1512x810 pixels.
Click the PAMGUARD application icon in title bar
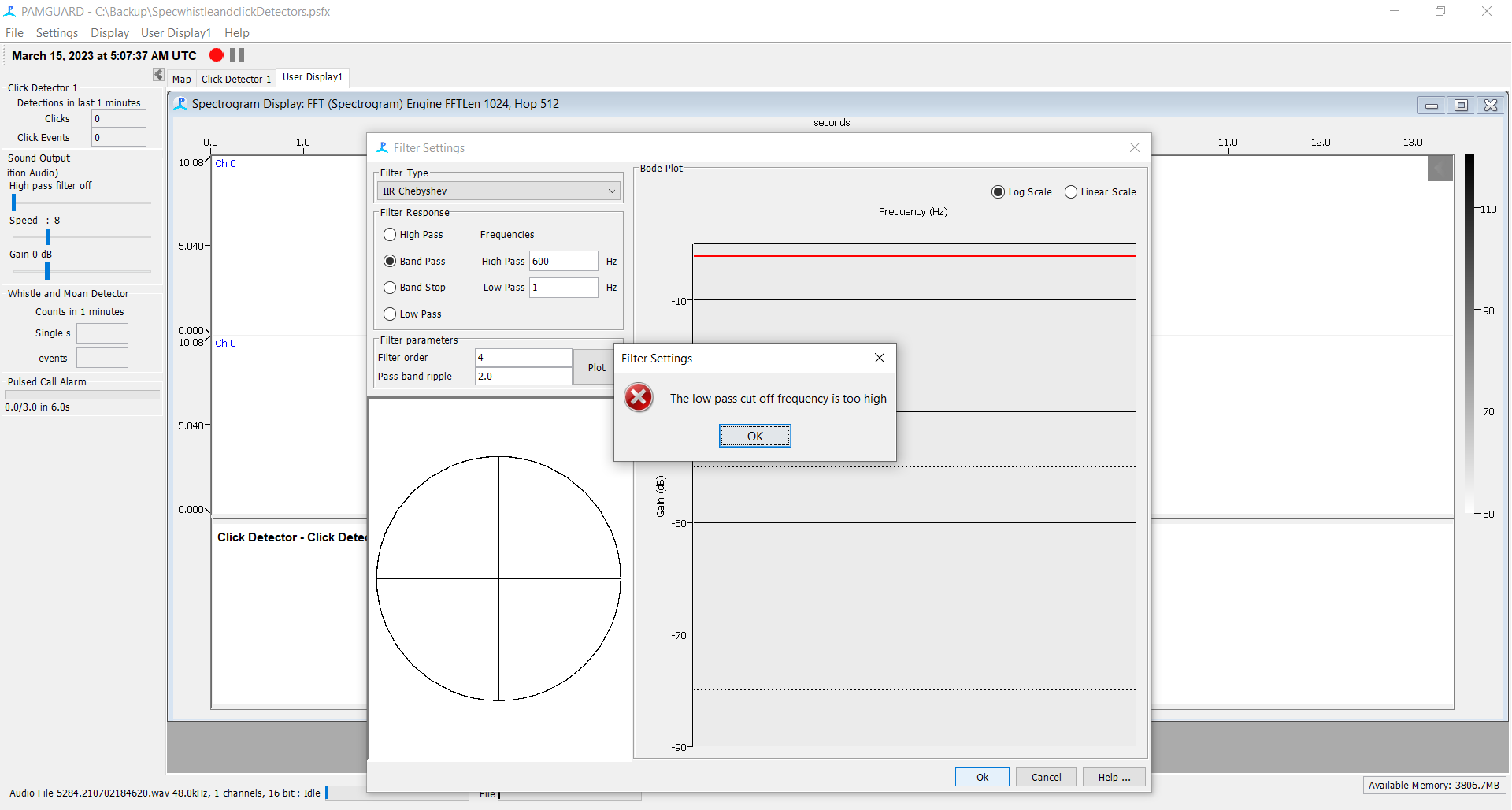[9, 11]
